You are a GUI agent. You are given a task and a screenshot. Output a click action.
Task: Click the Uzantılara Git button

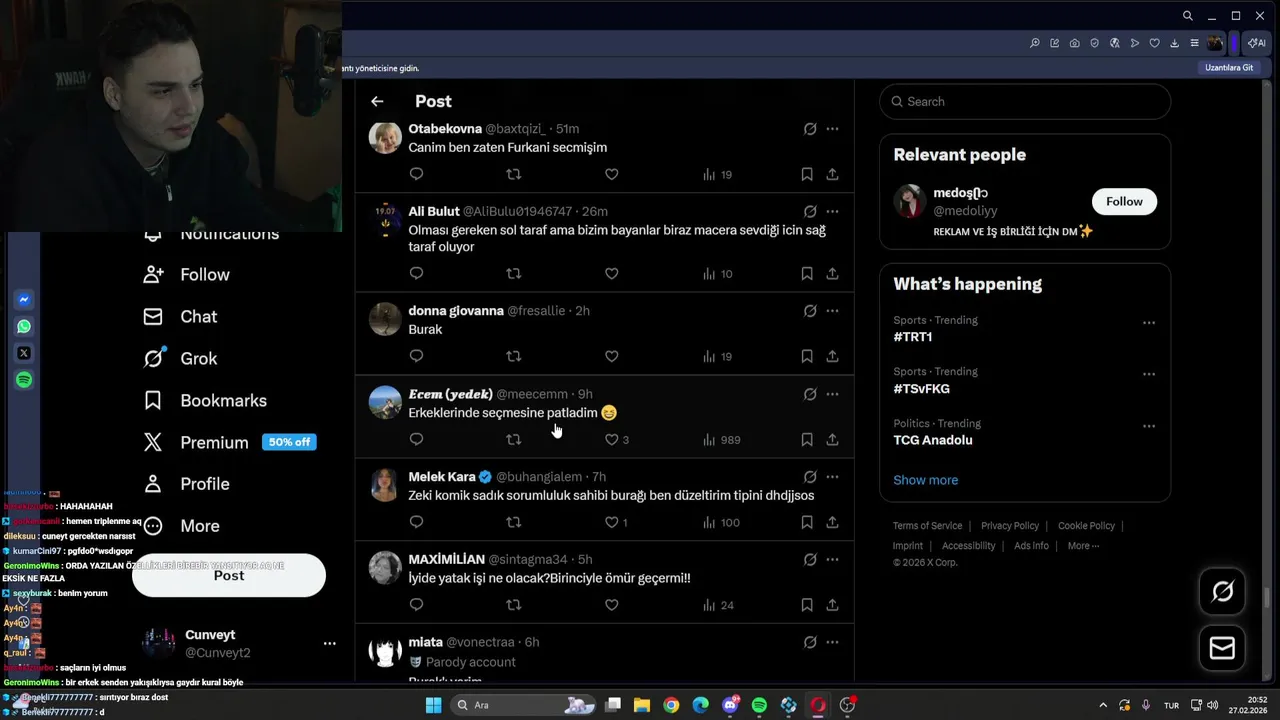(1229, 68)
